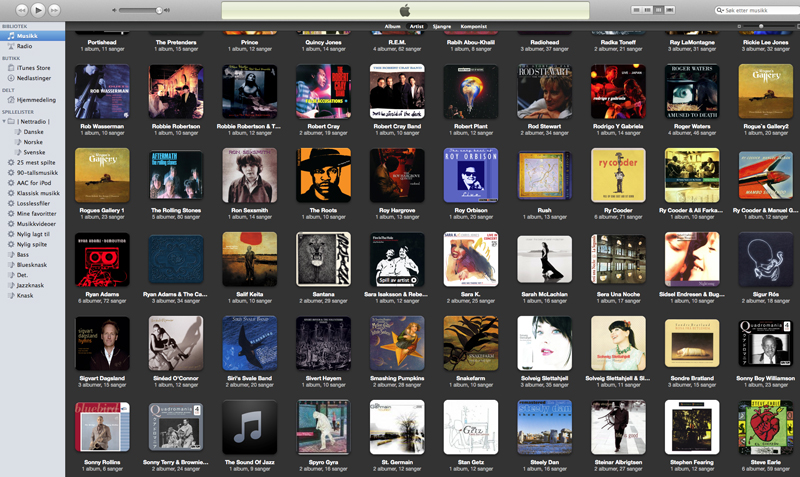Select the Jazzknask playlist
Screen dimensions: 800x477
[x=32, y=285]
